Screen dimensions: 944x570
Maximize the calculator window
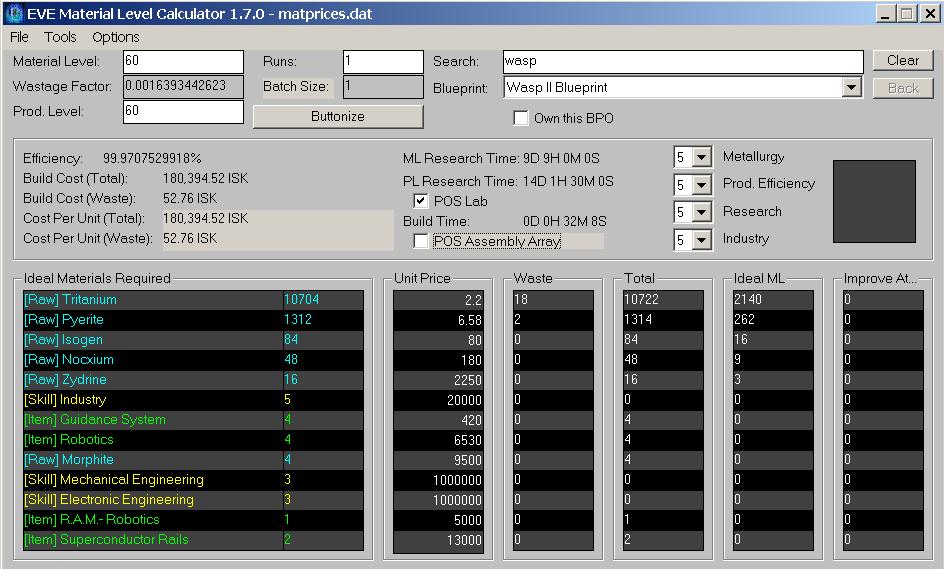(x=907, y=13)
